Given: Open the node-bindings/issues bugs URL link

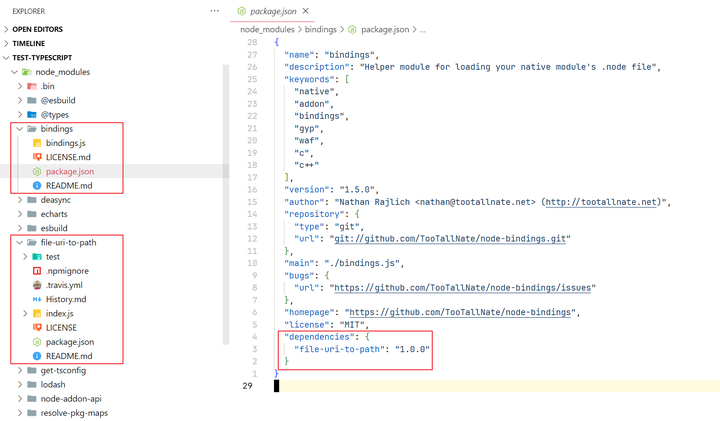Looking at the screenshot, I should tap(462, 288).
